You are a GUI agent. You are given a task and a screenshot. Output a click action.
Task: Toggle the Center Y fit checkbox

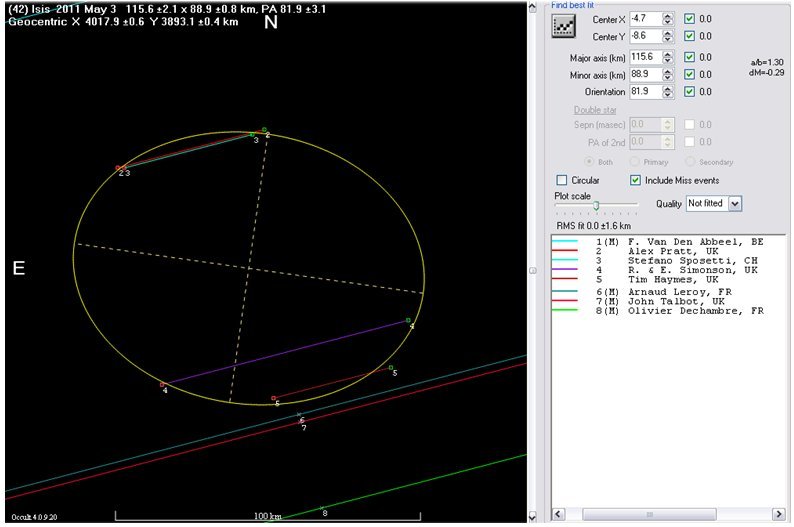click(689, 36)
